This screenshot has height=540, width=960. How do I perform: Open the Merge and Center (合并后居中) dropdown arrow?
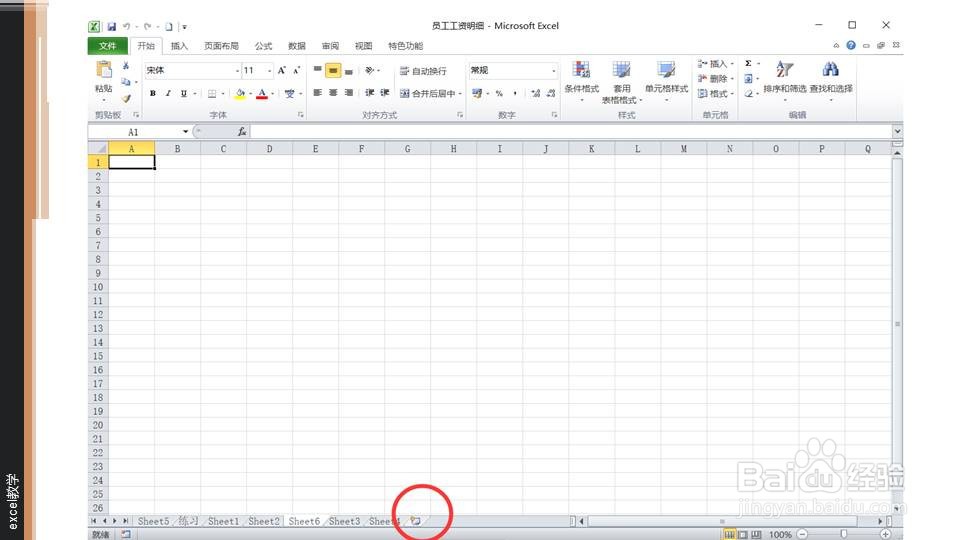[460, 94]
